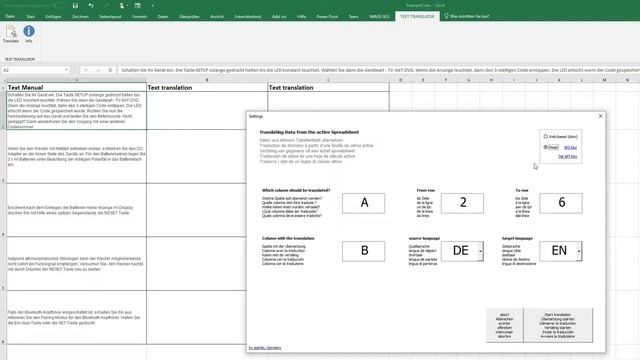Viewport: 640px width, 360px height.
Task: Click the cancel entry X in the formula bar
Action: coord(86,70)
